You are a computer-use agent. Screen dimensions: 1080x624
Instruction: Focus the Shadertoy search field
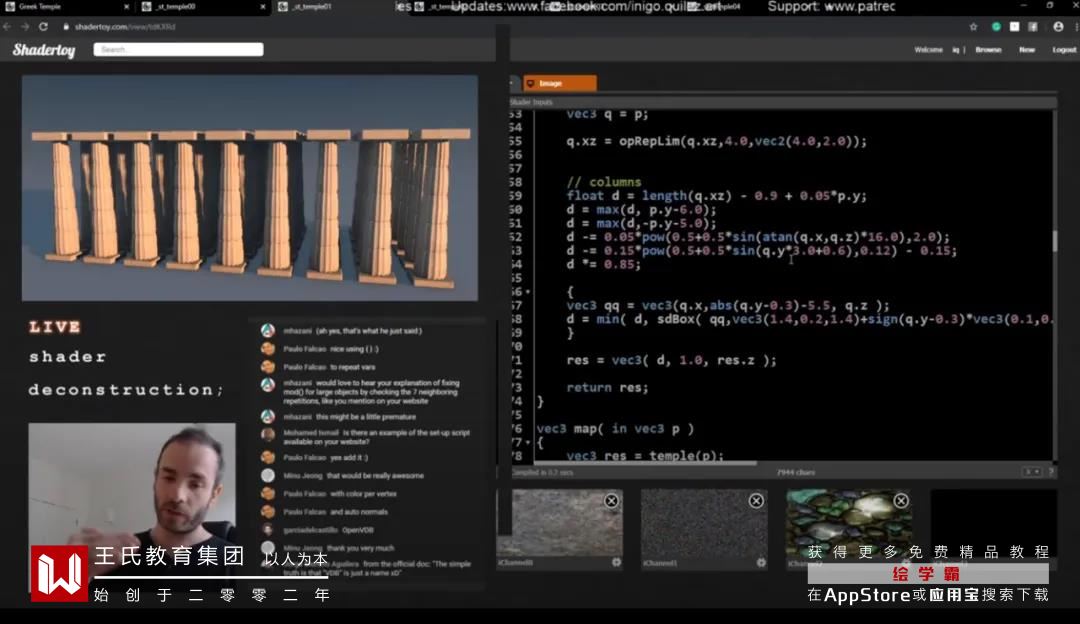[178, 50]
